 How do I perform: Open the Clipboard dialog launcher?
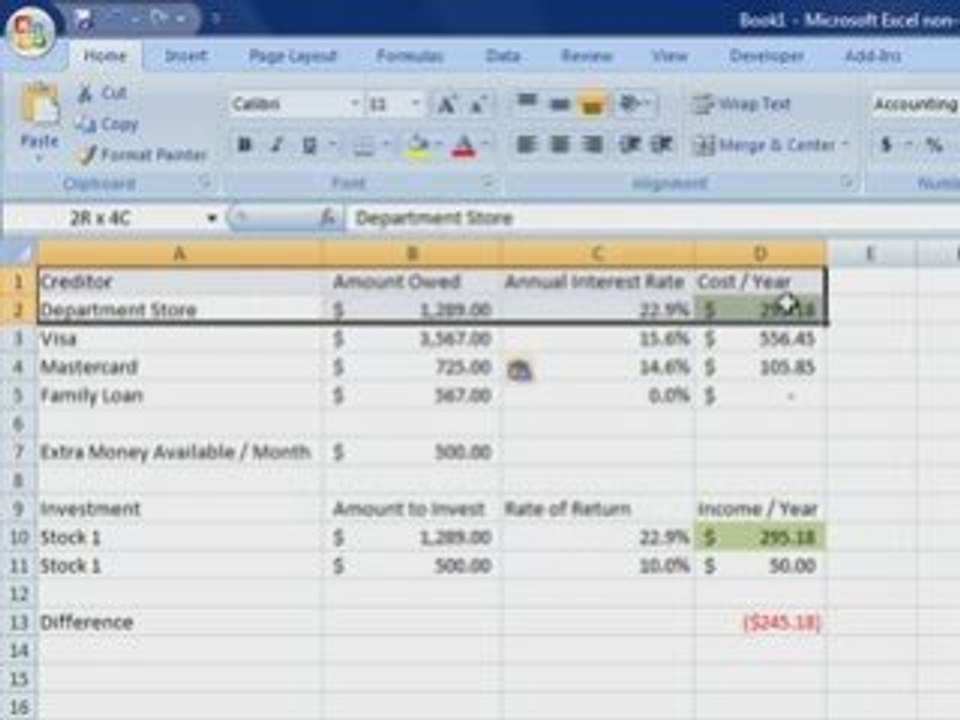205,182
